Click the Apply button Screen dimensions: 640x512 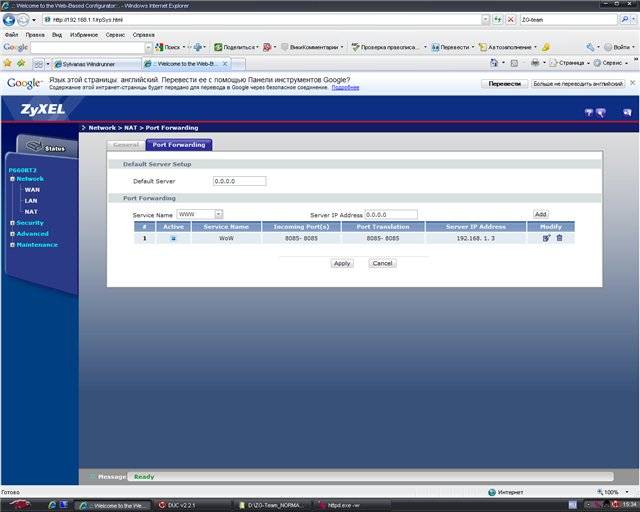click(x=342, y=263)
